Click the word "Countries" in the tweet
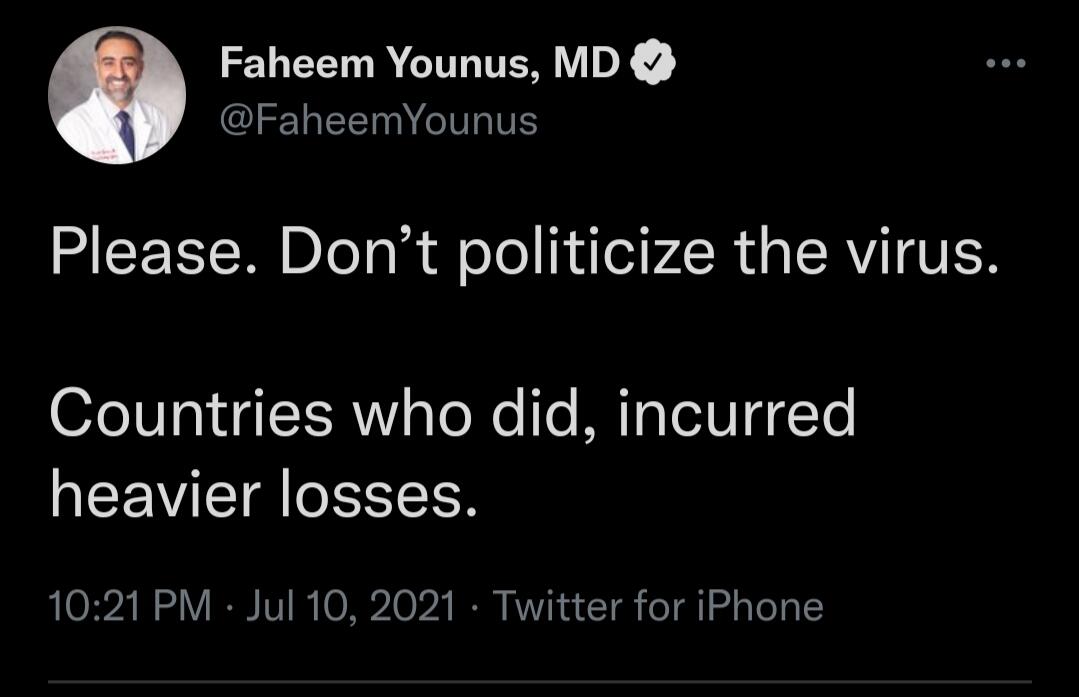Image resolution: width=1079 pixels, height=697 pixels. tap(191, 413)
